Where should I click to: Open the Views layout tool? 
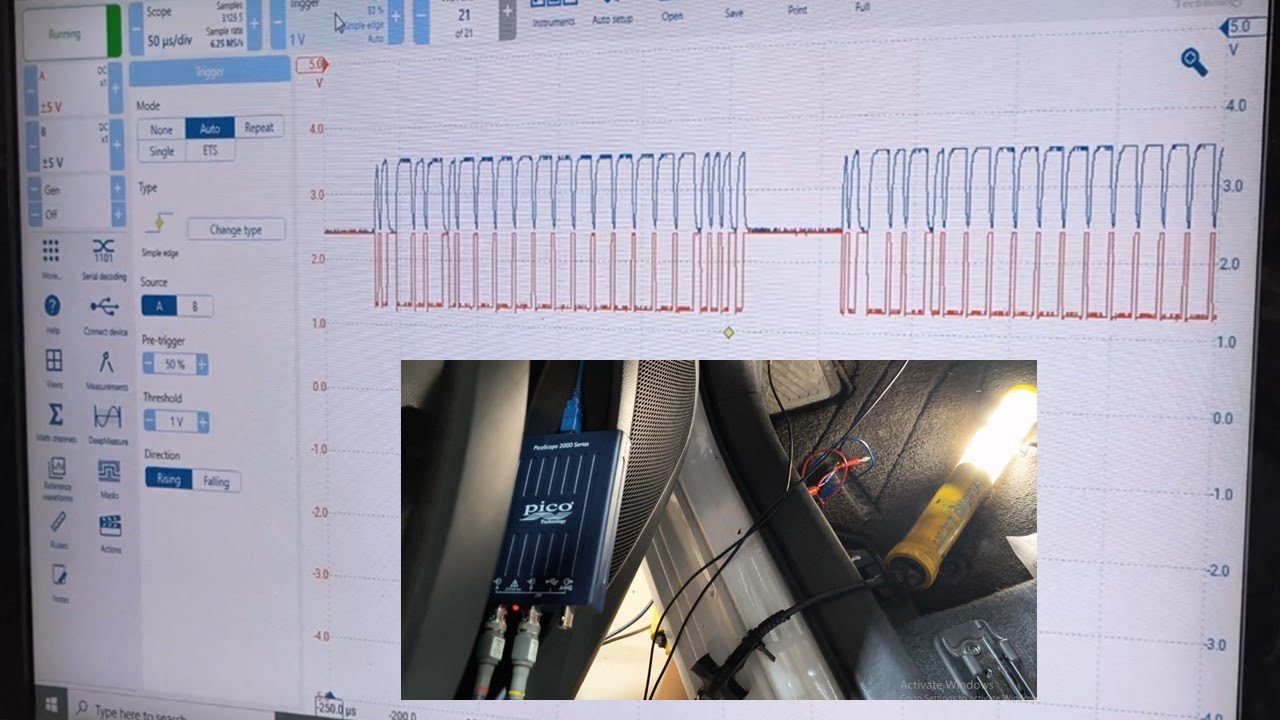54,368
